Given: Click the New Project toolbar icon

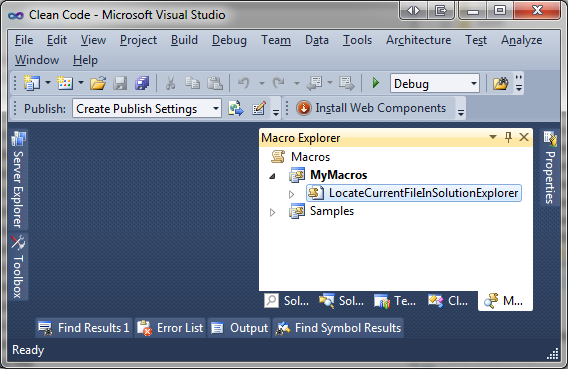Looking at the screenshot, I should tap(32, 83).
